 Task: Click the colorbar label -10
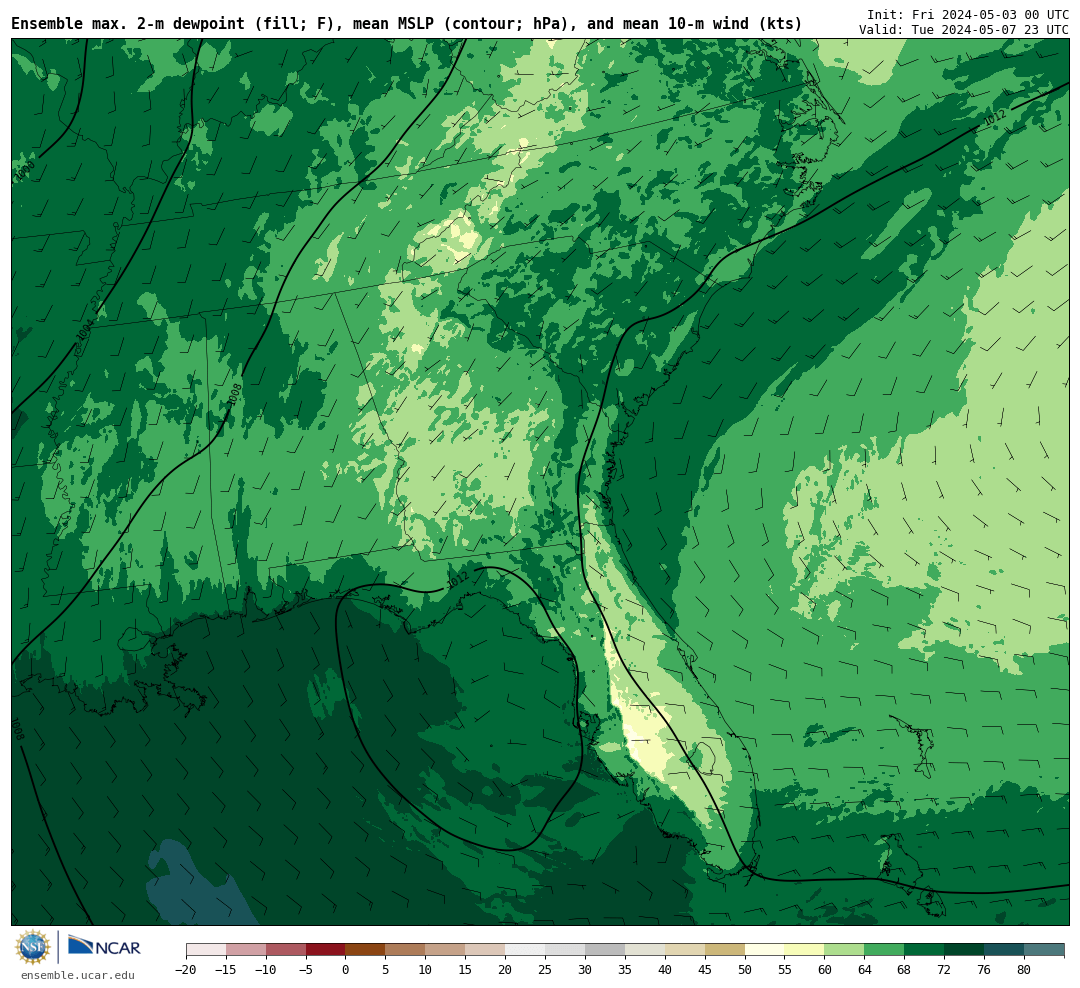[265, 969]
